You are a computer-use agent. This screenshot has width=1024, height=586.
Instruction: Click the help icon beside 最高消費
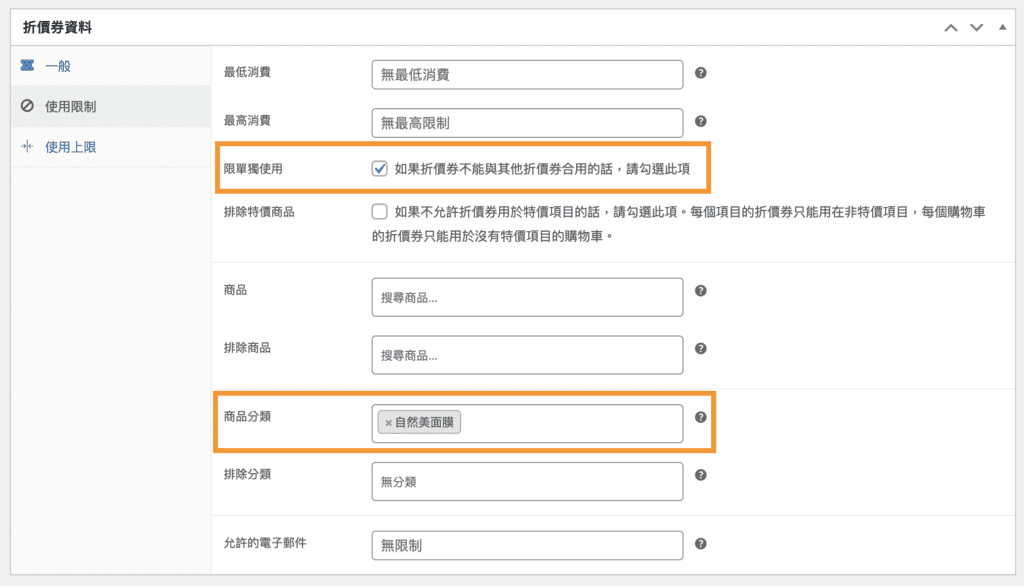click(701, 122)
